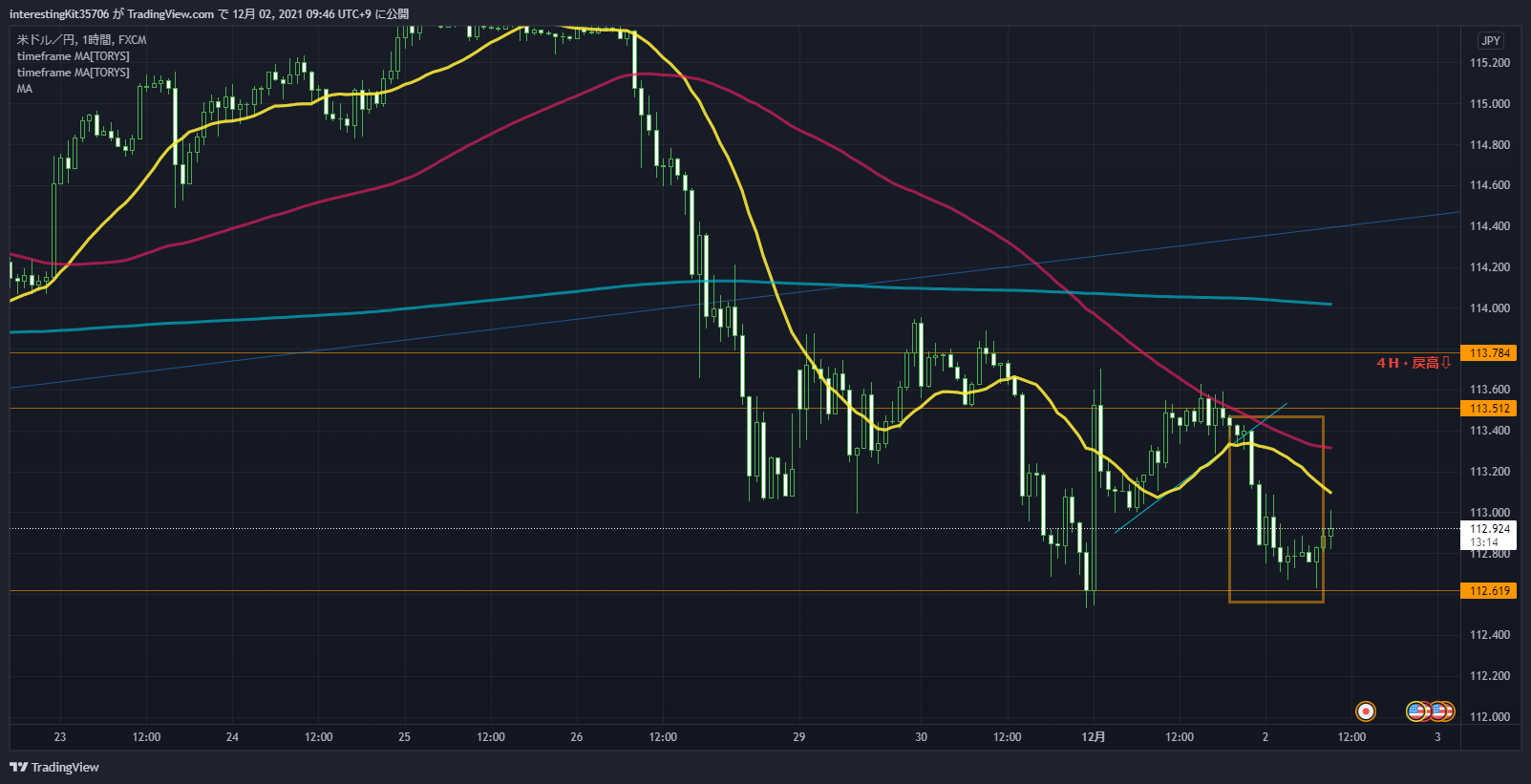Click the 29 date label on time axis
1531x784 pixels.
tap(798, 737)
